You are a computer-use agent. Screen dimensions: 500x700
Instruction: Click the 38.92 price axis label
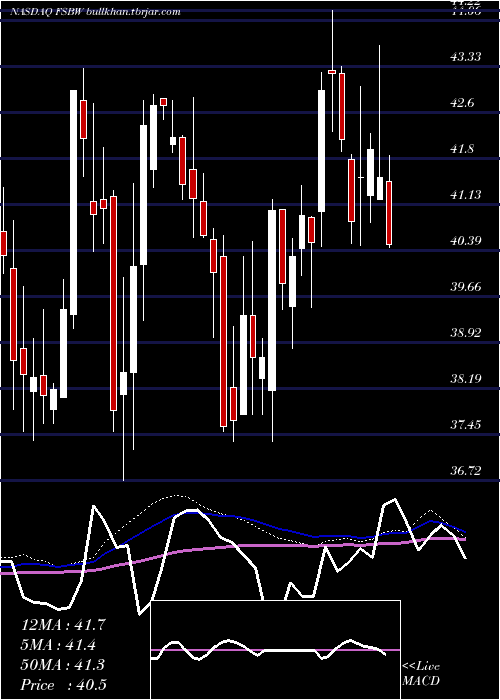[465, 332]
